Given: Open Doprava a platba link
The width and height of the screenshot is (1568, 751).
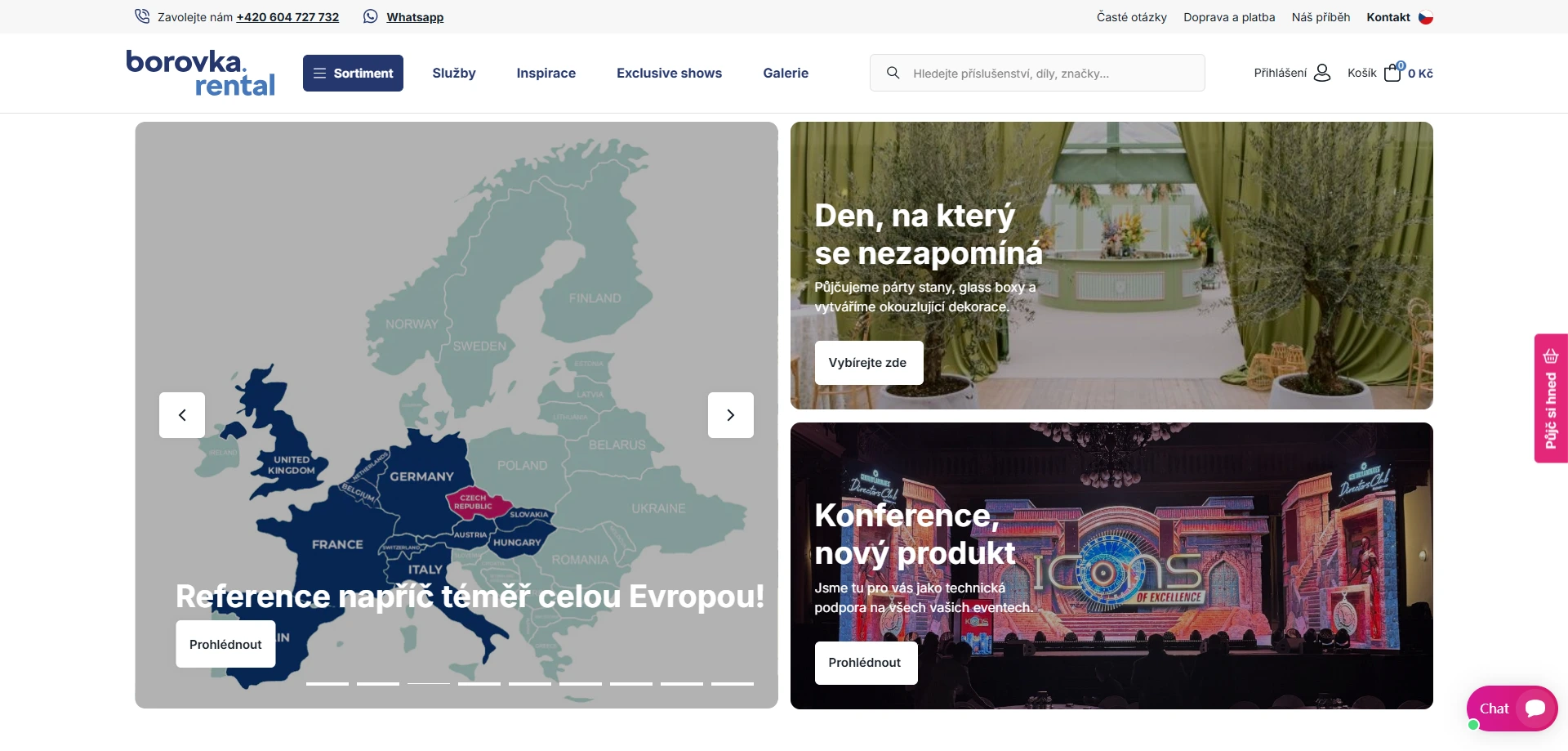Looking at the screenshot, I should point(1229,17).
